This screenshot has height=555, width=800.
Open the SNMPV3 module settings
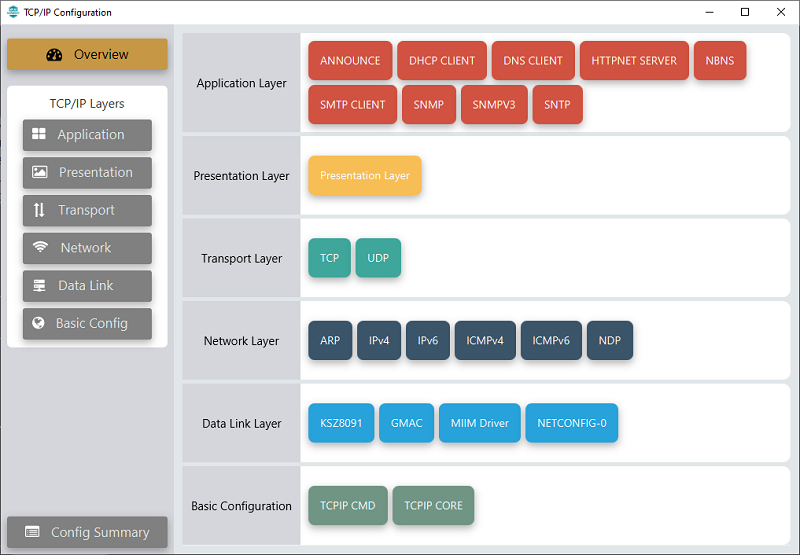coord(493,105)
